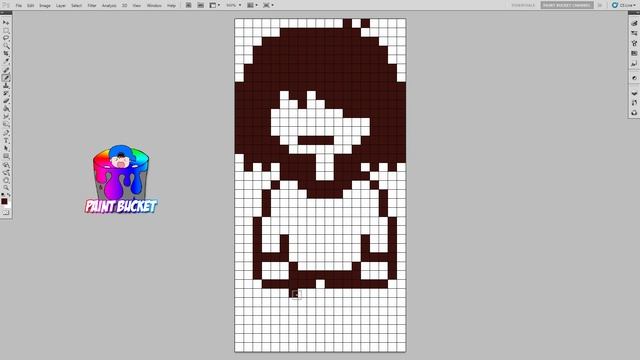Open the 3D menu
This screenshot has height=360, width=640.
[124, 6]
